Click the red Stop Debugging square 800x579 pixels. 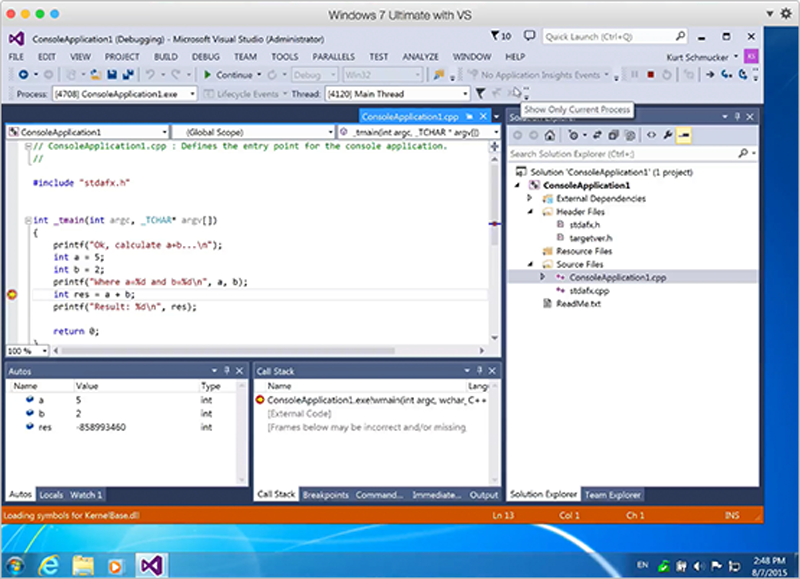click(651, 74)
